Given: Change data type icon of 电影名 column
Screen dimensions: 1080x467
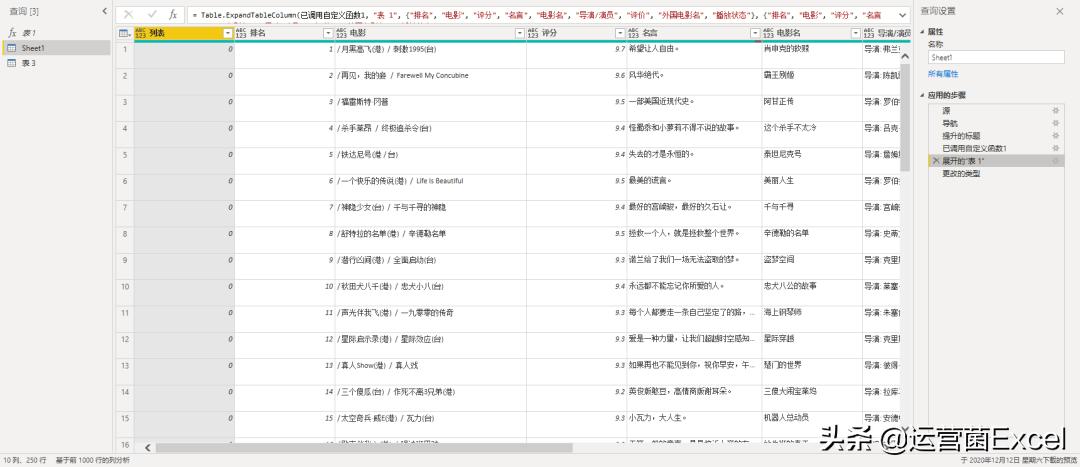Looking at the screenshot, I should (769, 33).
